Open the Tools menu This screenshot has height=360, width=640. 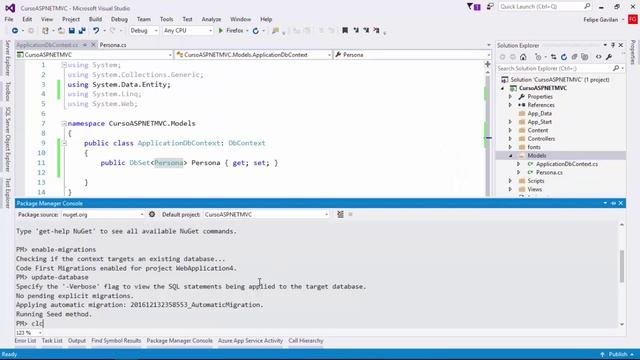166,19
